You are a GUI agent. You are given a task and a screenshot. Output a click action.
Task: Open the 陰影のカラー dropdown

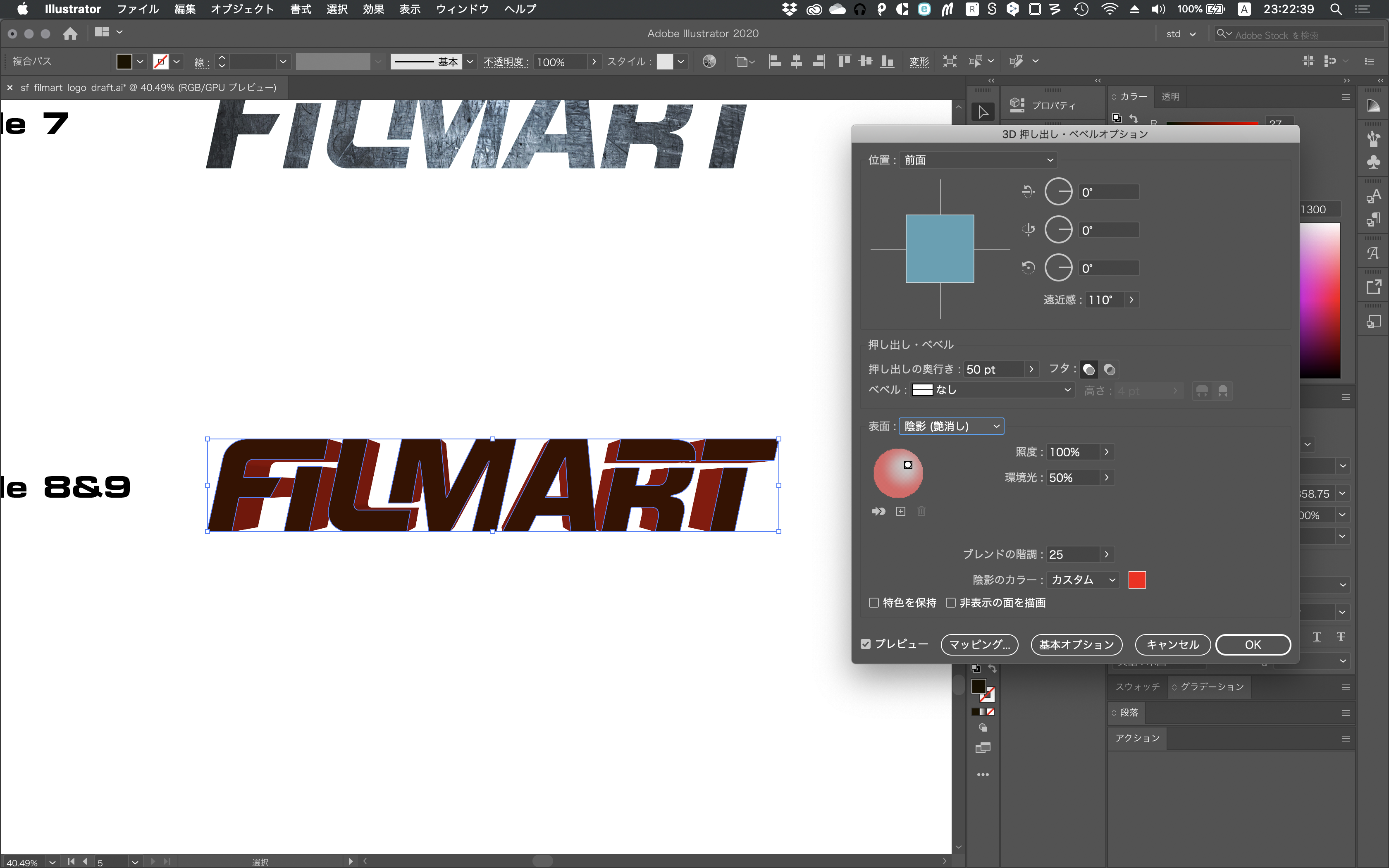tap(1083, 580)
